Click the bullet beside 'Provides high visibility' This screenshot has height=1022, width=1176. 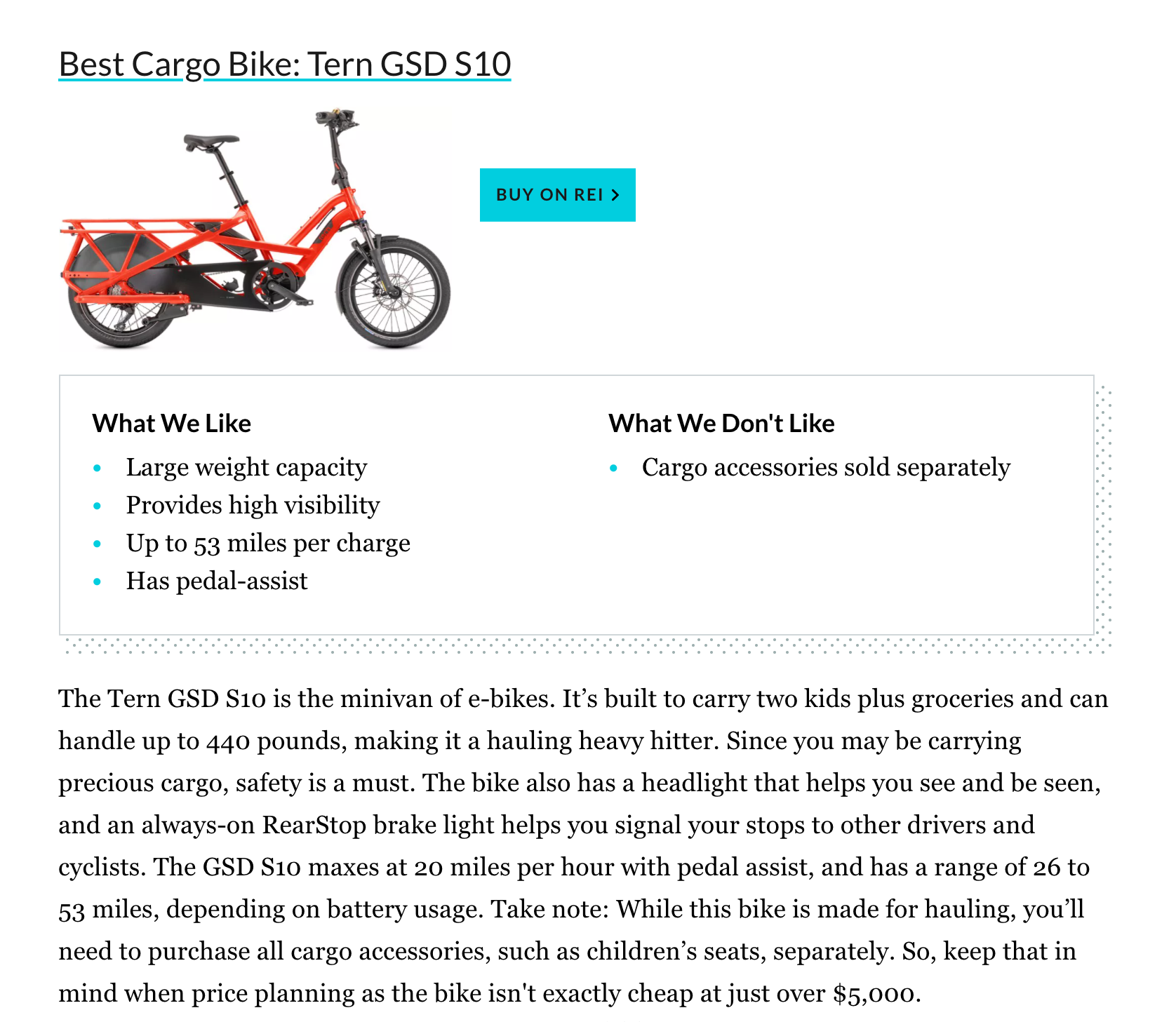pyautogui.click(x=98, y=506)
